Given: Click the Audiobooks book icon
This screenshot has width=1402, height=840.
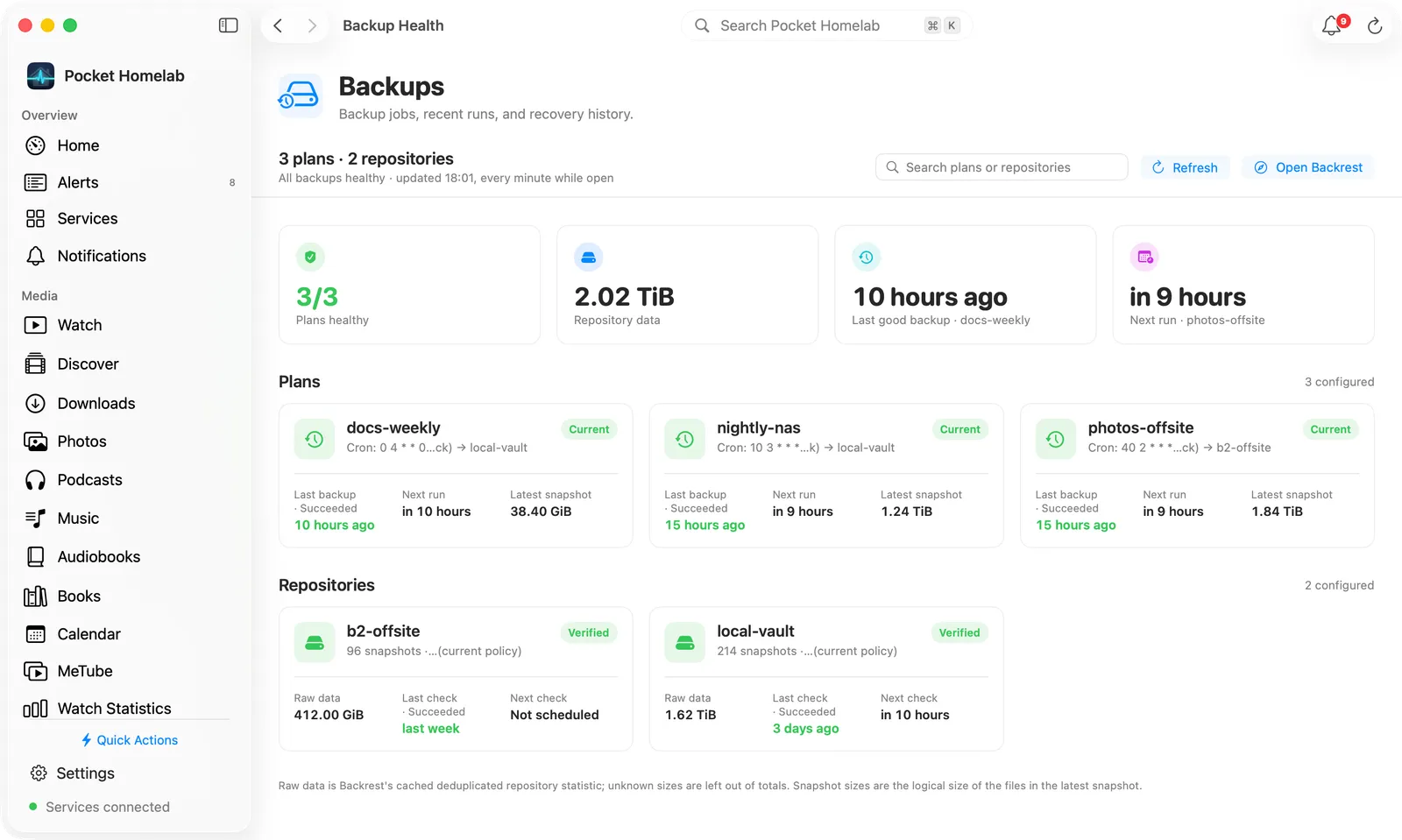Looking at the screenshot, I should [x=35, y=556].
